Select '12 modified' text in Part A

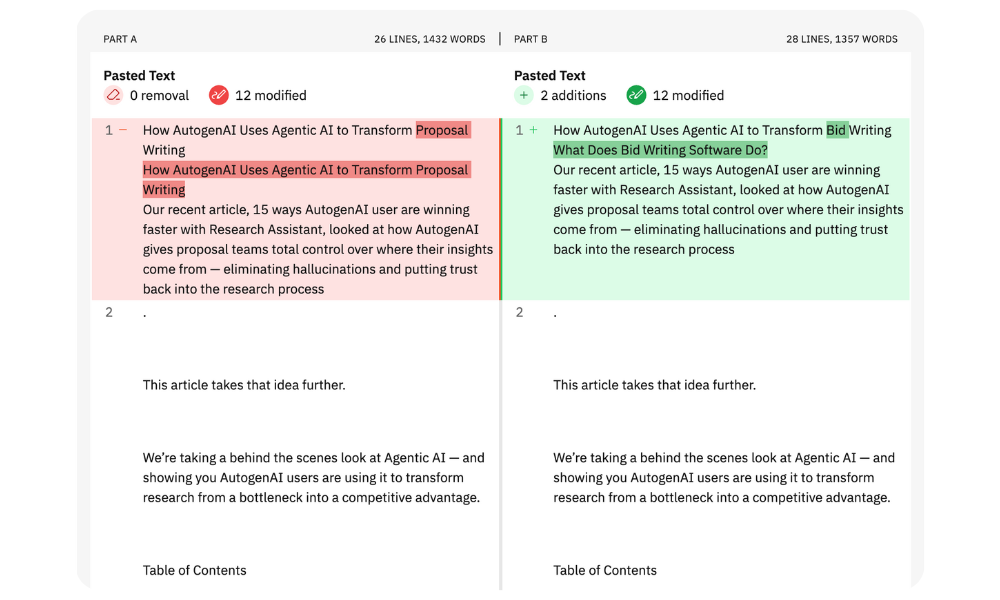[x=270, y=96]
